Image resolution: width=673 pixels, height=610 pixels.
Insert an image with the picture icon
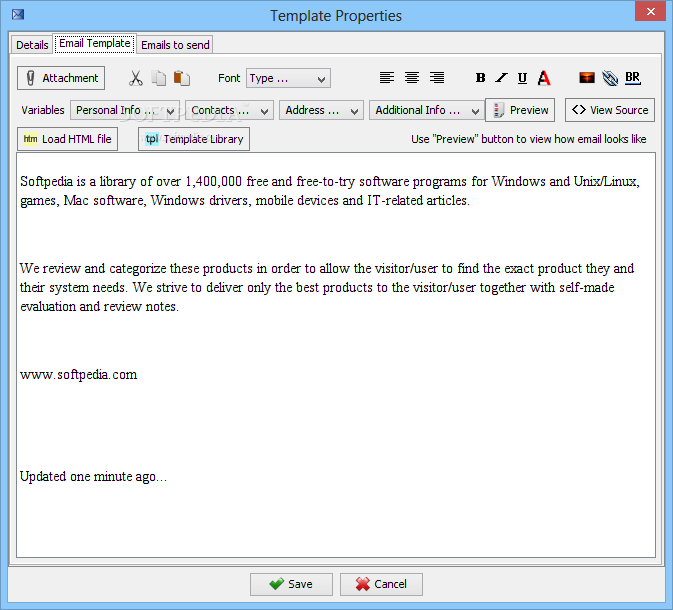coord(587,78)
